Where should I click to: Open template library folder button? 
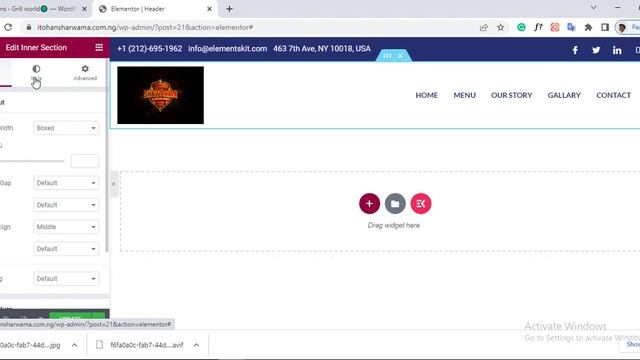(x=395, y=204)
